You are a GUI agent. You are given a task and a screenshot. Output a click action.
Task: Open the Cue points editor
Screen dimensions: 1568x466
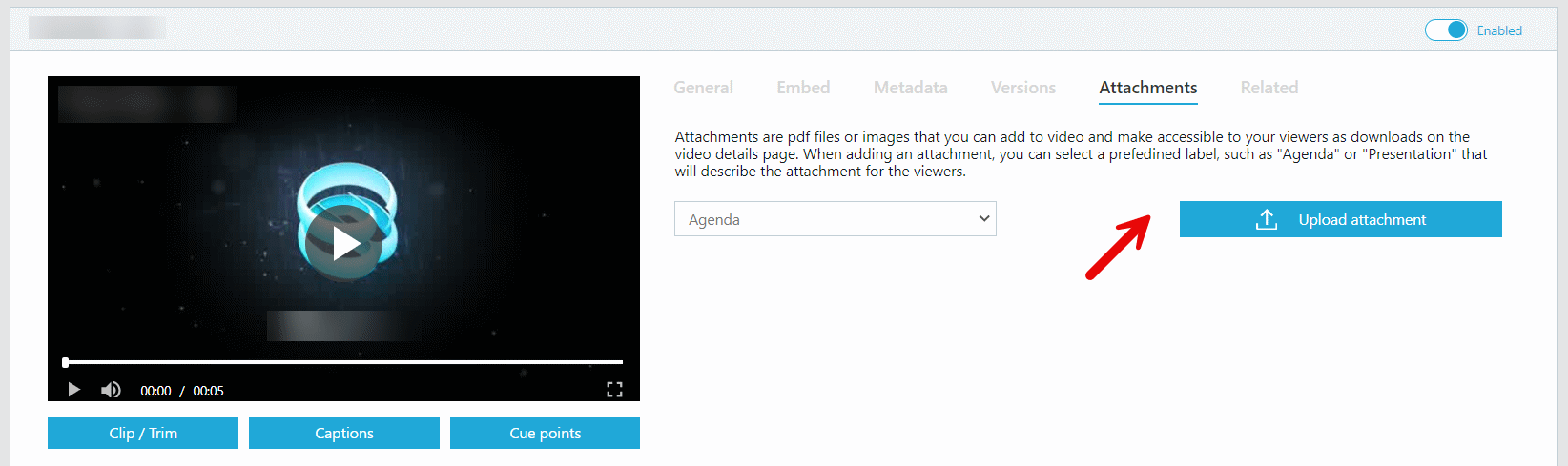[545, 433]
